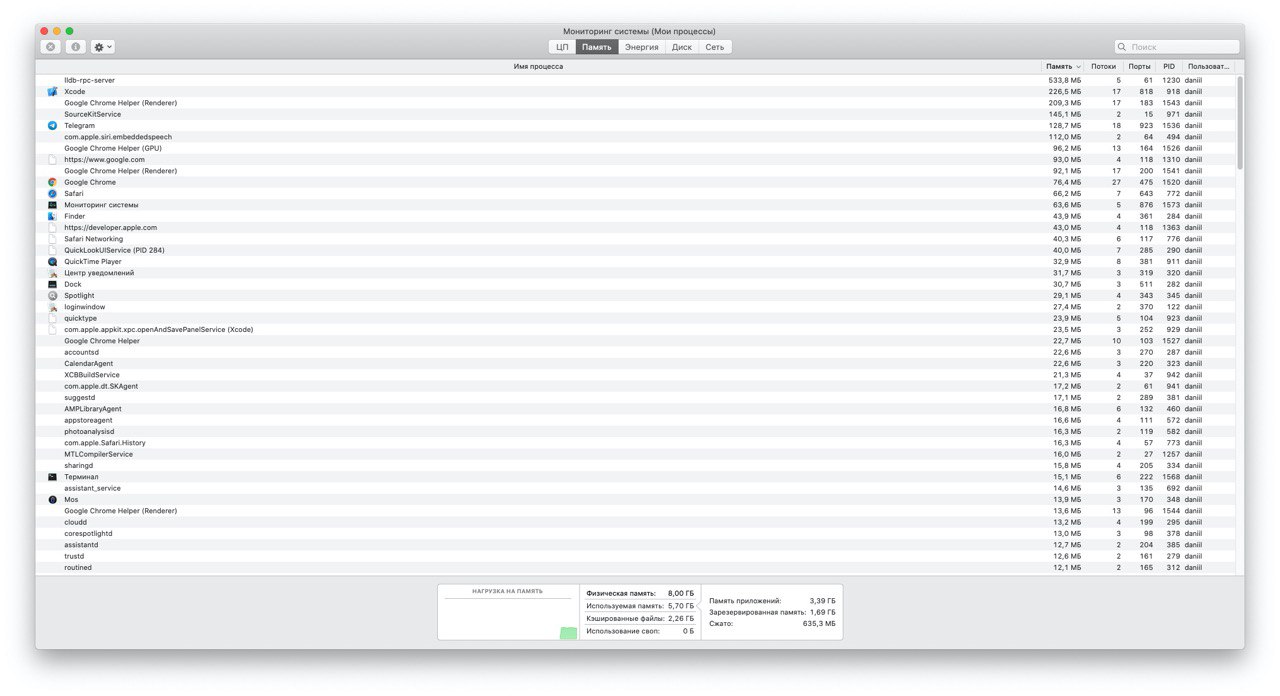Sort by the PID column header

pyautogui.click(x=1169, y=66)
